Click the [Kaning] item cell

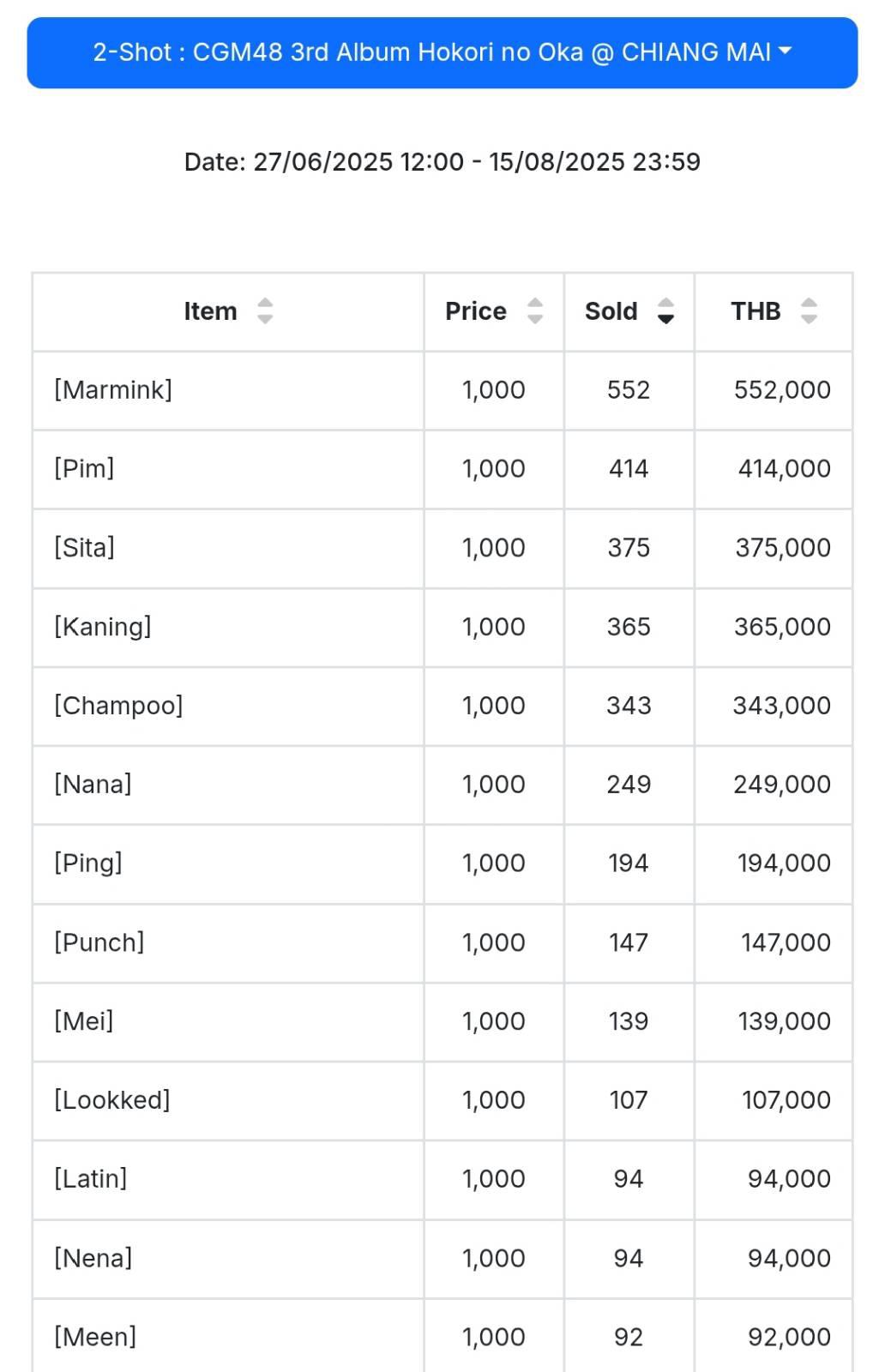coord(228,627)
